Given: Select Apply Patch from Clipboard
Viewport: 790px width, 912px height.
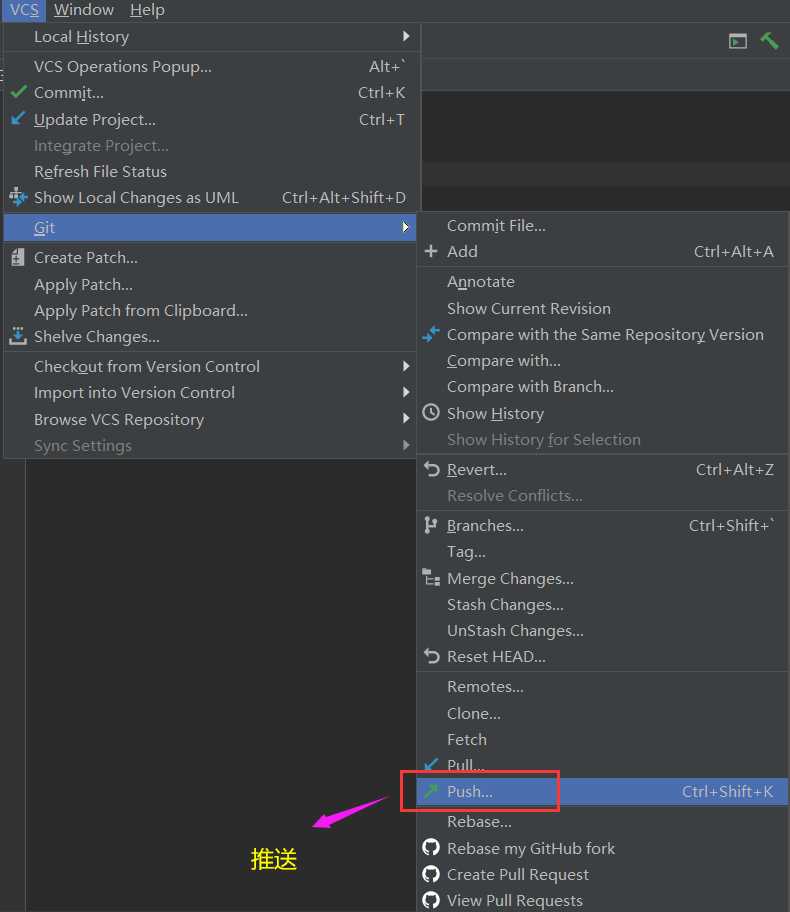Looking at the screenshot, I should [x=212, y=311].
